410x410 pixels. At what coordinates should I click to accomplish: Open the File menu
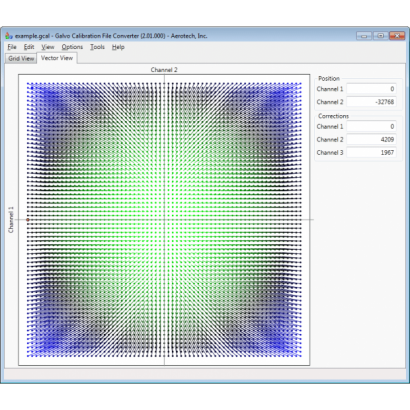pos(12,47)
